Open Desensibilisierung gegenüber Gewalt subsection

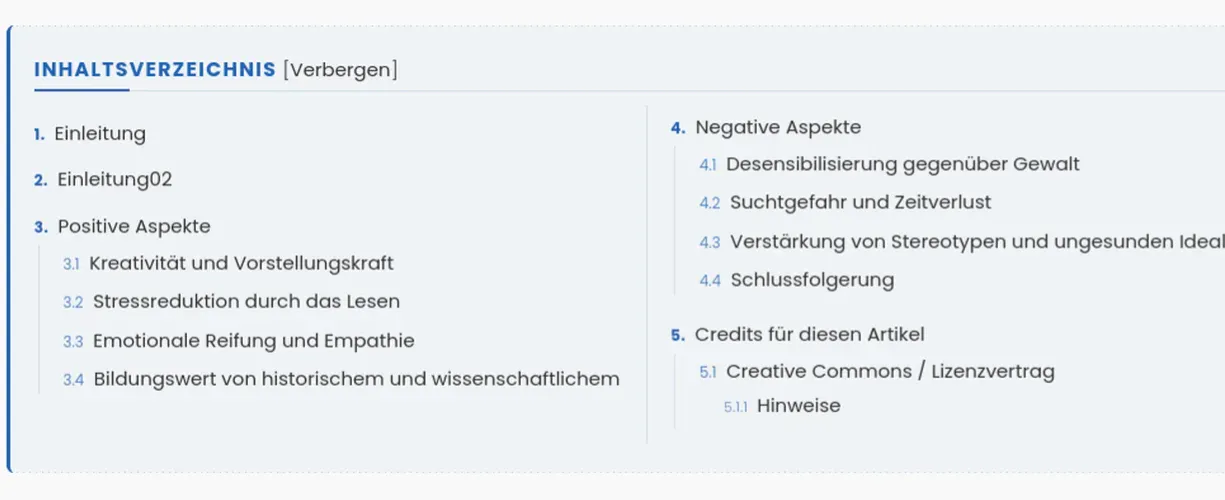click(903, 164)
